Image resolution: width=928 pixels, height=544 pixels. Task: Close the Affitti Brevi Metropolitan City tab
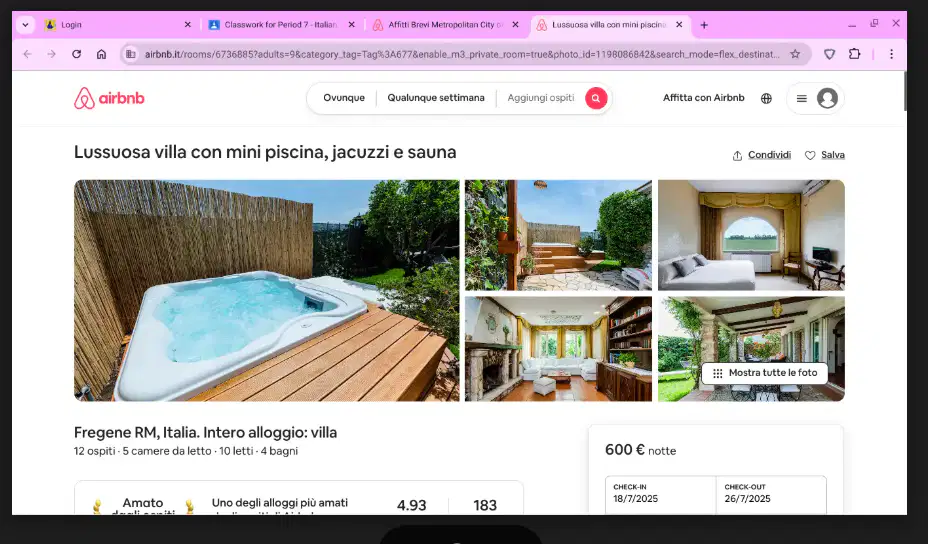(515, 25)
